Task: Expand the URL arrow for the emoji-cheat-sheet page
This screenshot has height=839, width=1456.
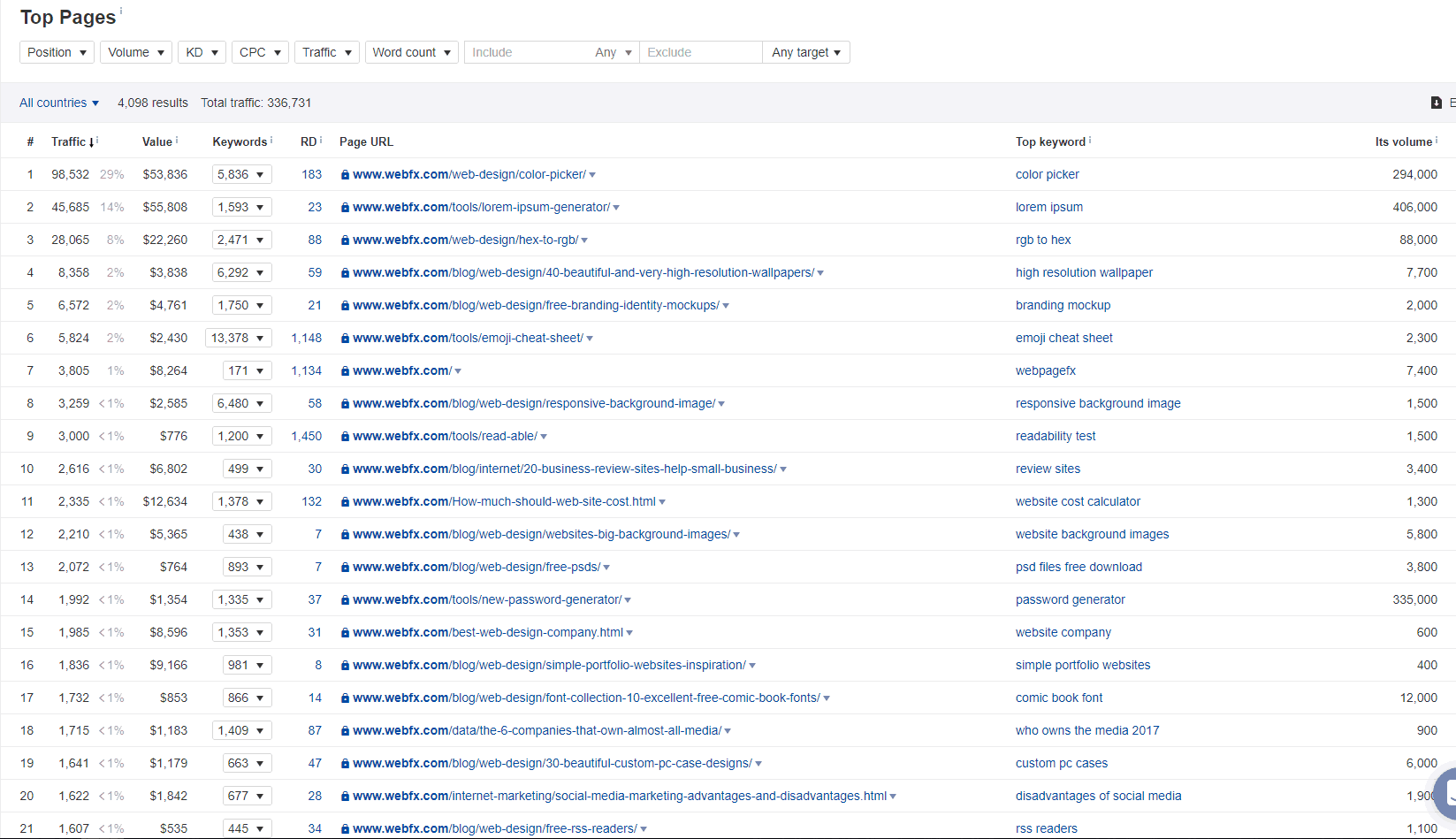Action: pyautogui.click(x=590, y=338)
